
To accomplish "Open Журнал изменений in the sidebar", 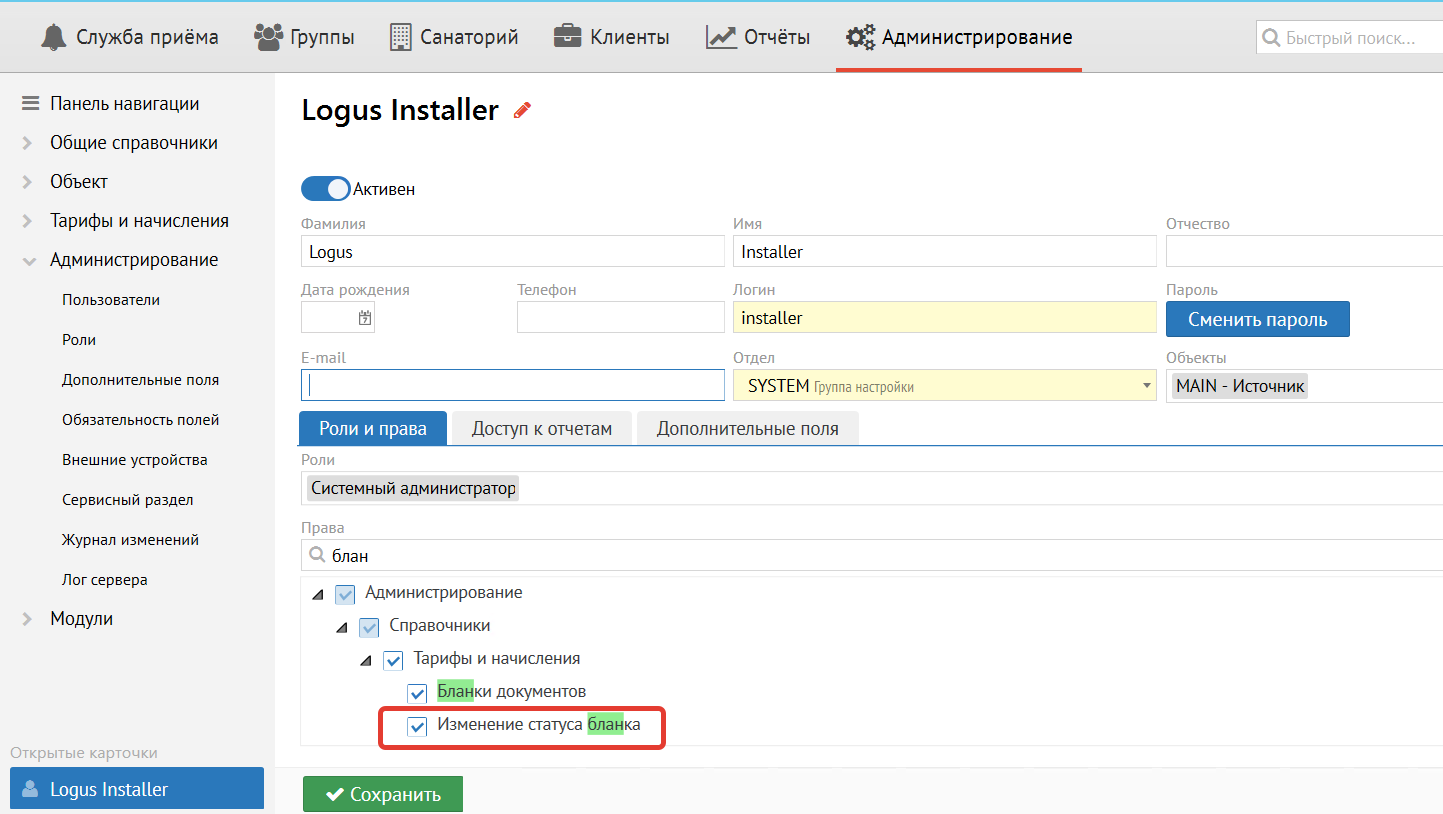I will click(130, 540).
